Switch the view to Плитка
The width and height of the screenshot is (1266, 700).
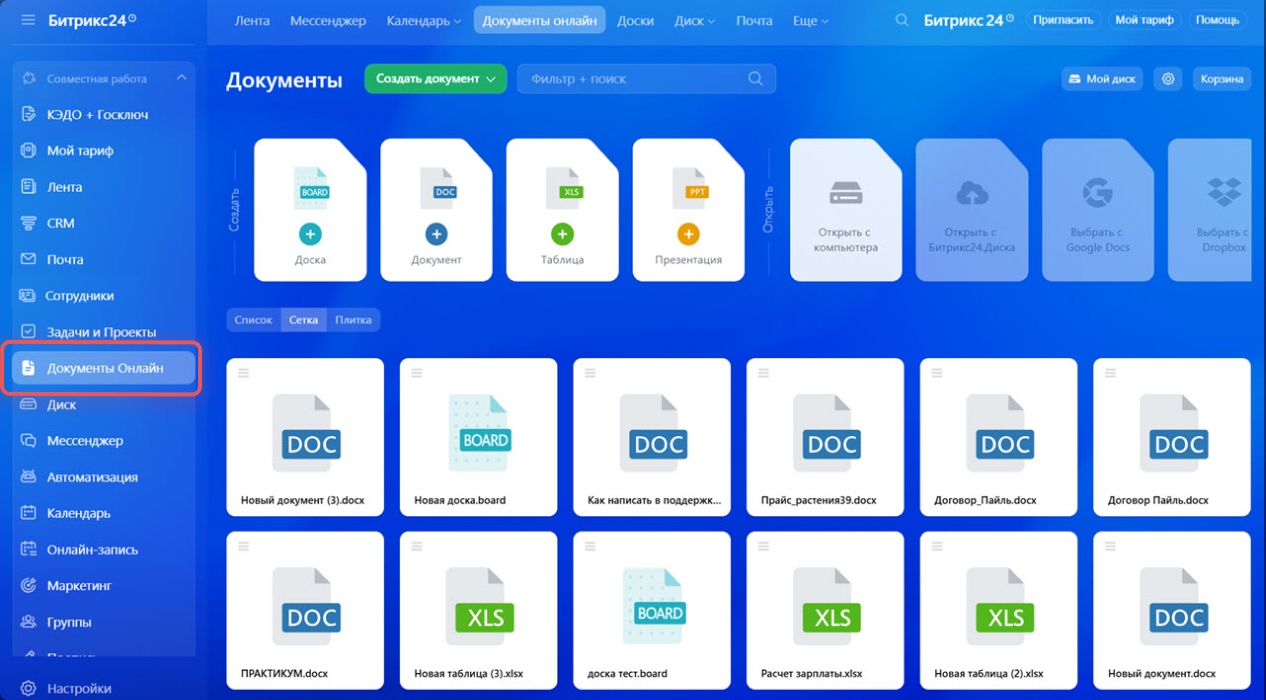tap(353, 320)
